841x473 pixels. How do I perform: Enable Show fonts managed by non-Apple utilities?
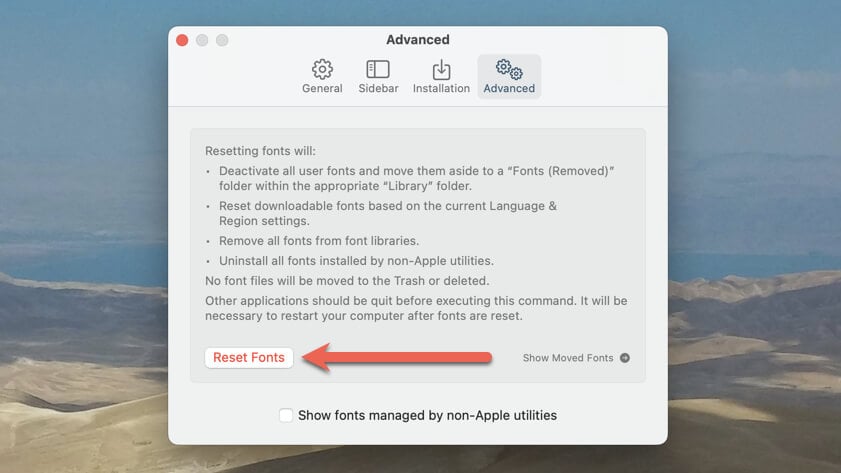click(286, 415)
